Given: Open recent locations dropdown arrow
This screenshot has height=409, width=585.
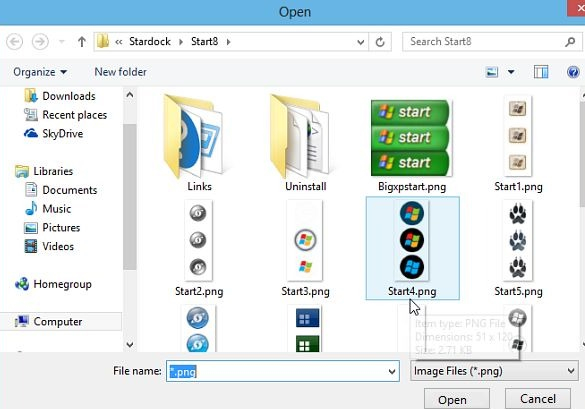Looking at the screenshot, I should (62, 41).
